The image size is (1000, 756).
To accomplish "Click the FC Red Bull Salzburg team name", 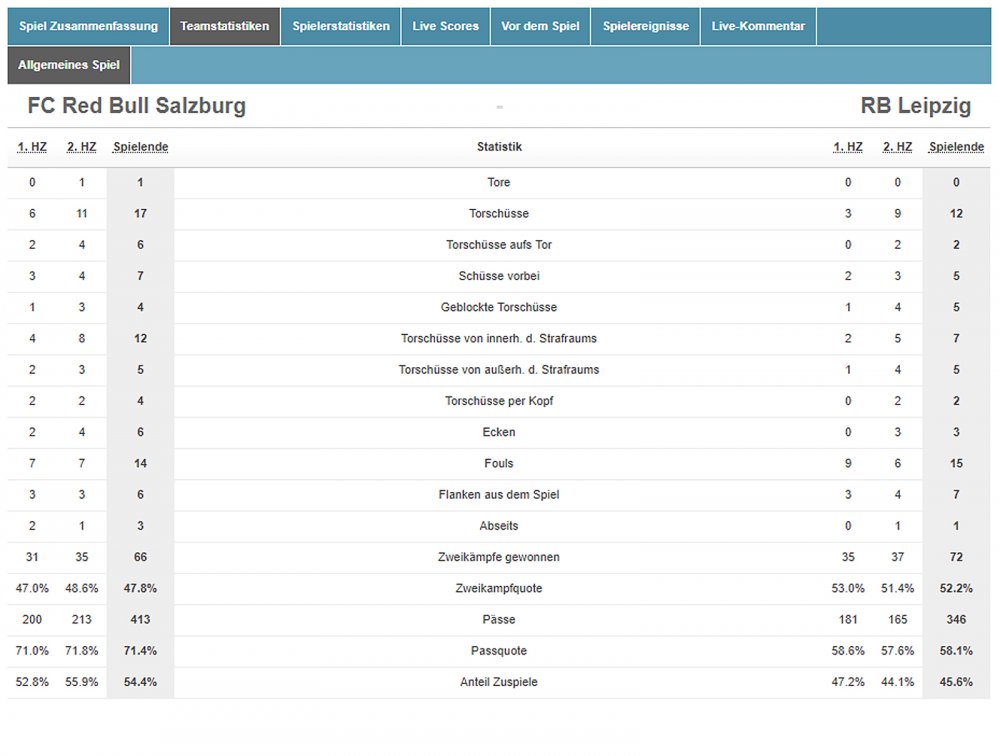I will pyautogui.click(x=136, y=105).
